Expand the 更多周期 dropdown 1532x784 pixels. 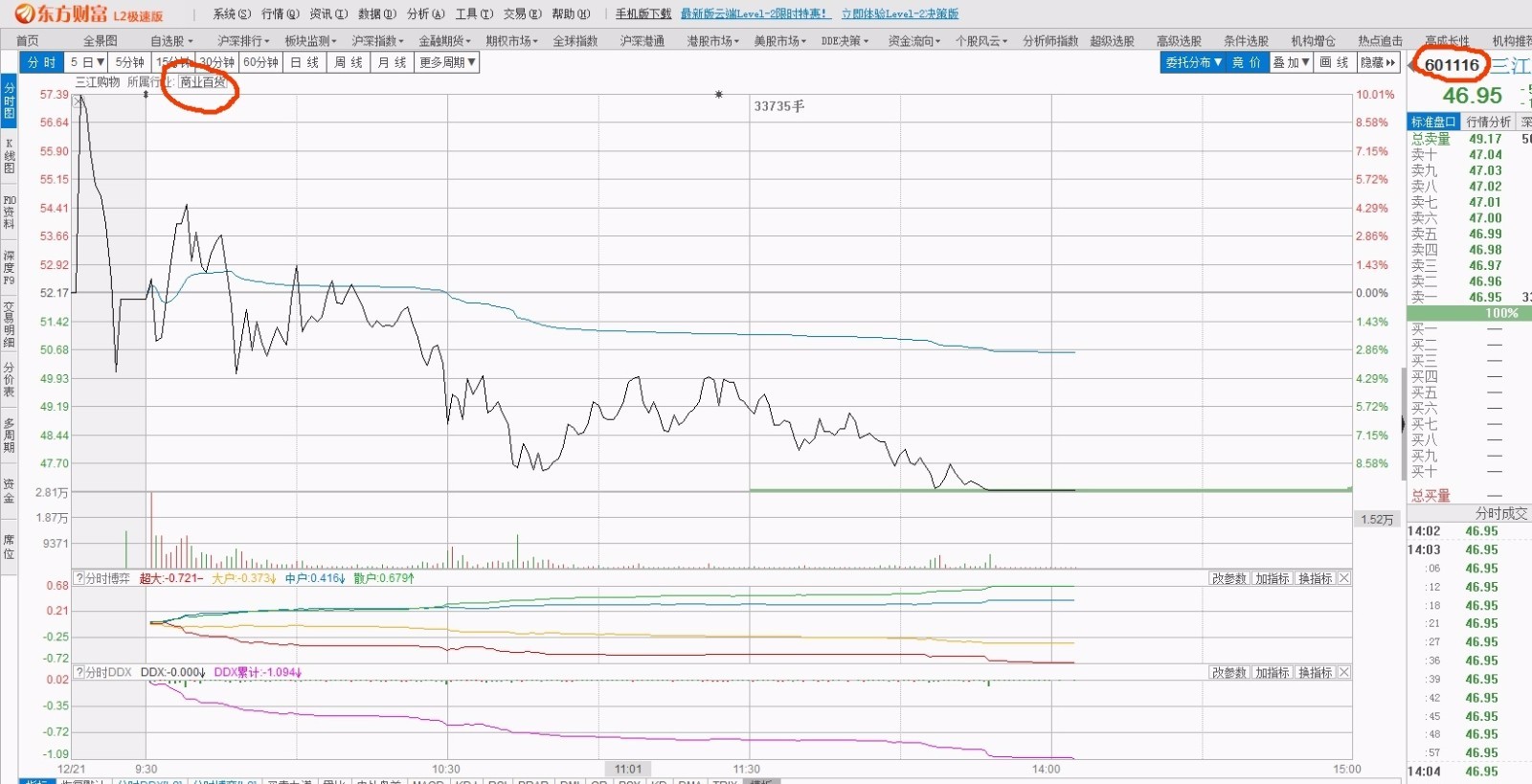click(447, 62)
